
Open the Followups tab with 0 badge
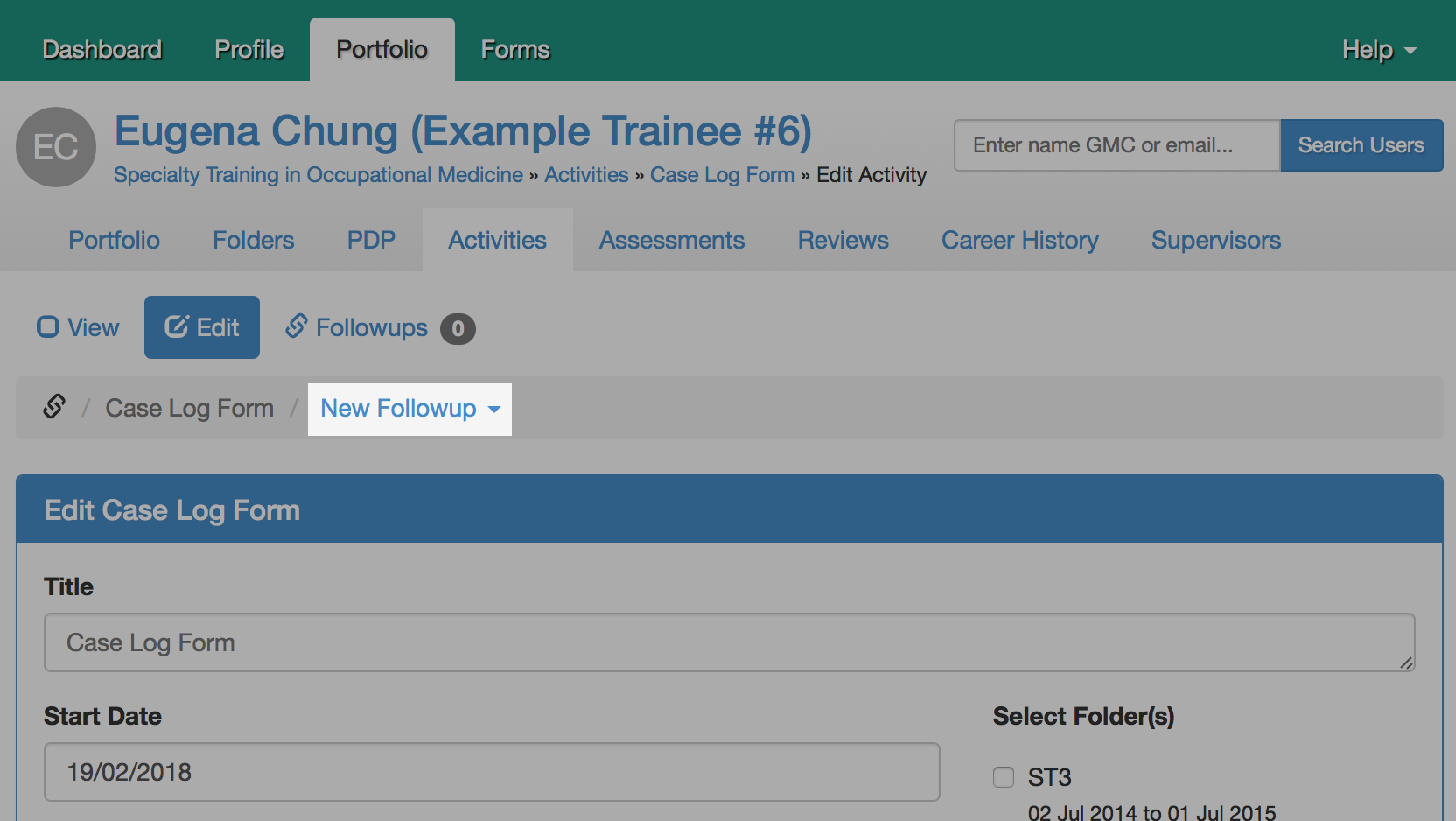[x=380, y=328]
